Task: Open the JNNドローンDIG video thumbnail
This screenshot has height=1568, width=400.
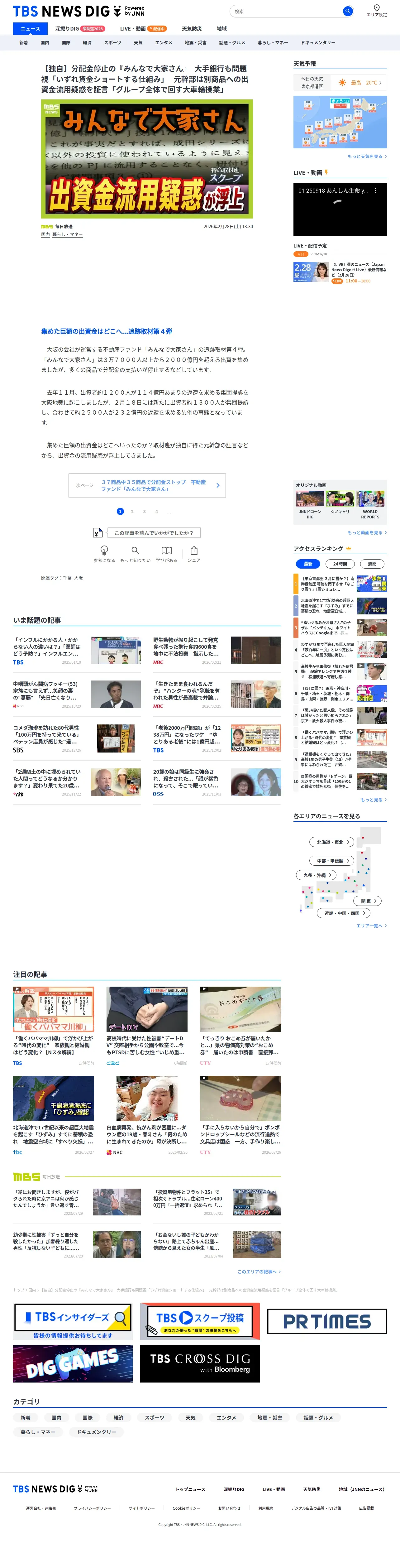Action: tap(309, 499)
